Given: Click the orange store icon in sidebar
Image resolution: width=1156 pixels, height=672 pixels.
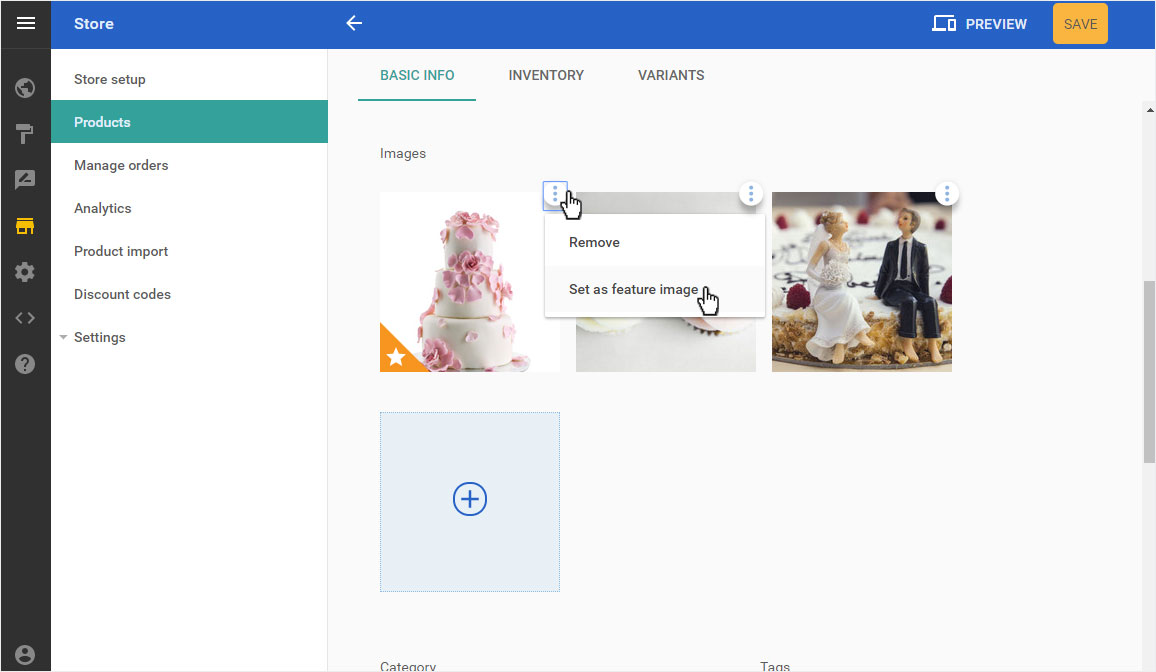Looking at the screenshot, I should (x=25, y=226).
